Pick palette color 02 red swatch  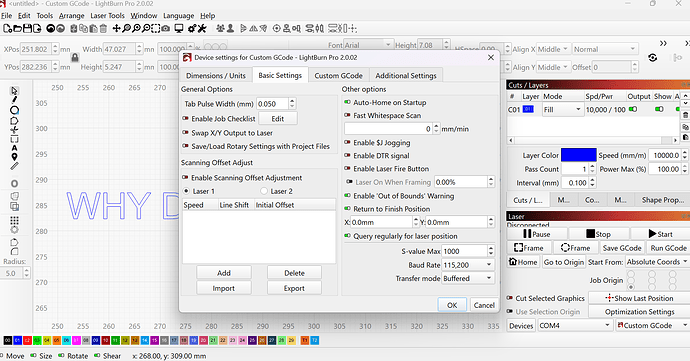click(x=27, y=340)
